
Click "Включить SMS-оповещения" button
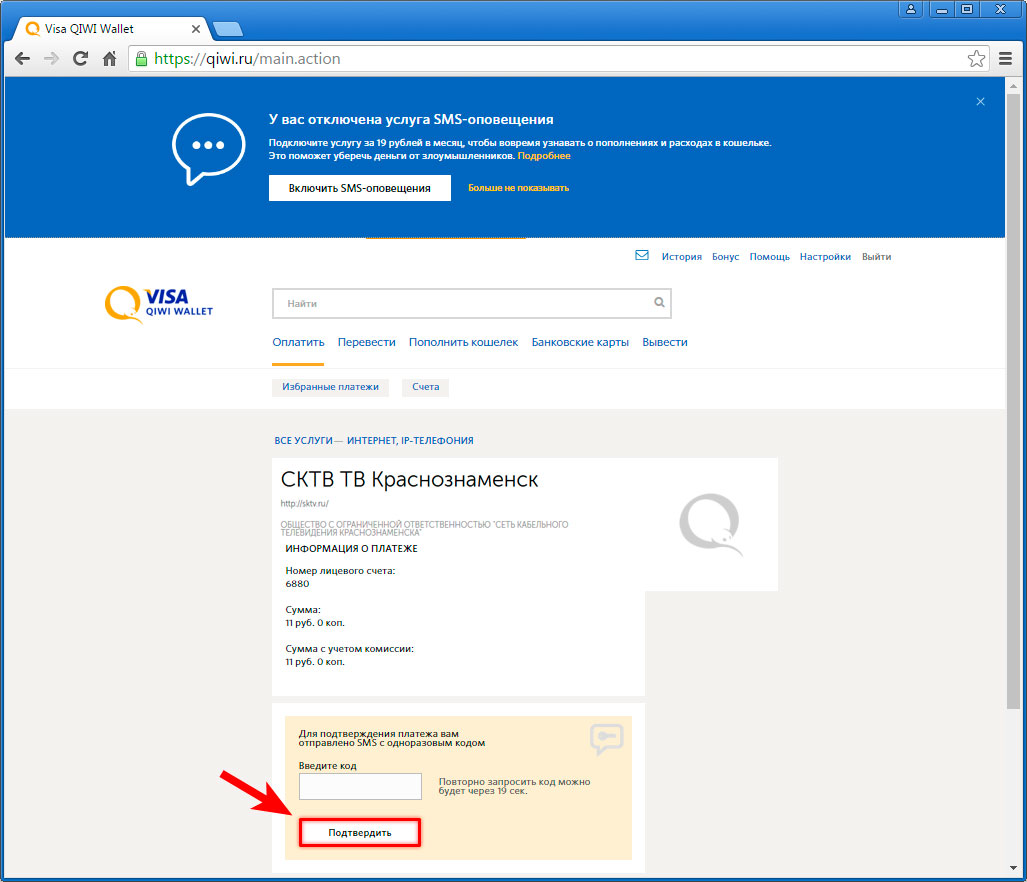[360, 188]
